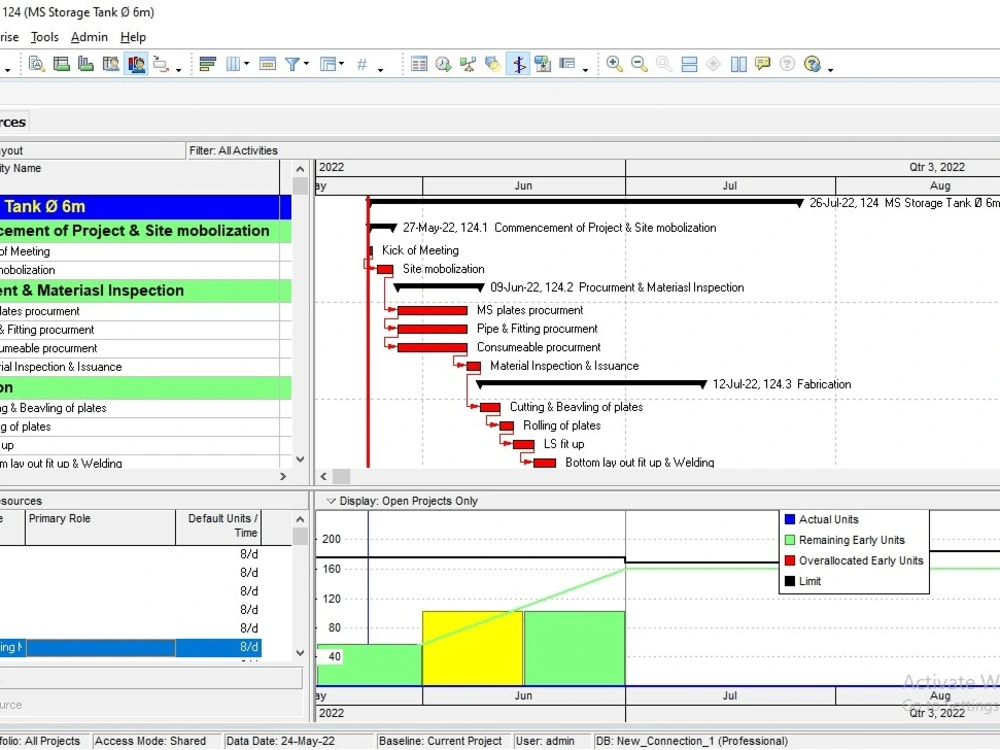The image size is (1000, 750).
Task: Zoom out the timescale
Action: pyautogui.click(x=639, y=64)
